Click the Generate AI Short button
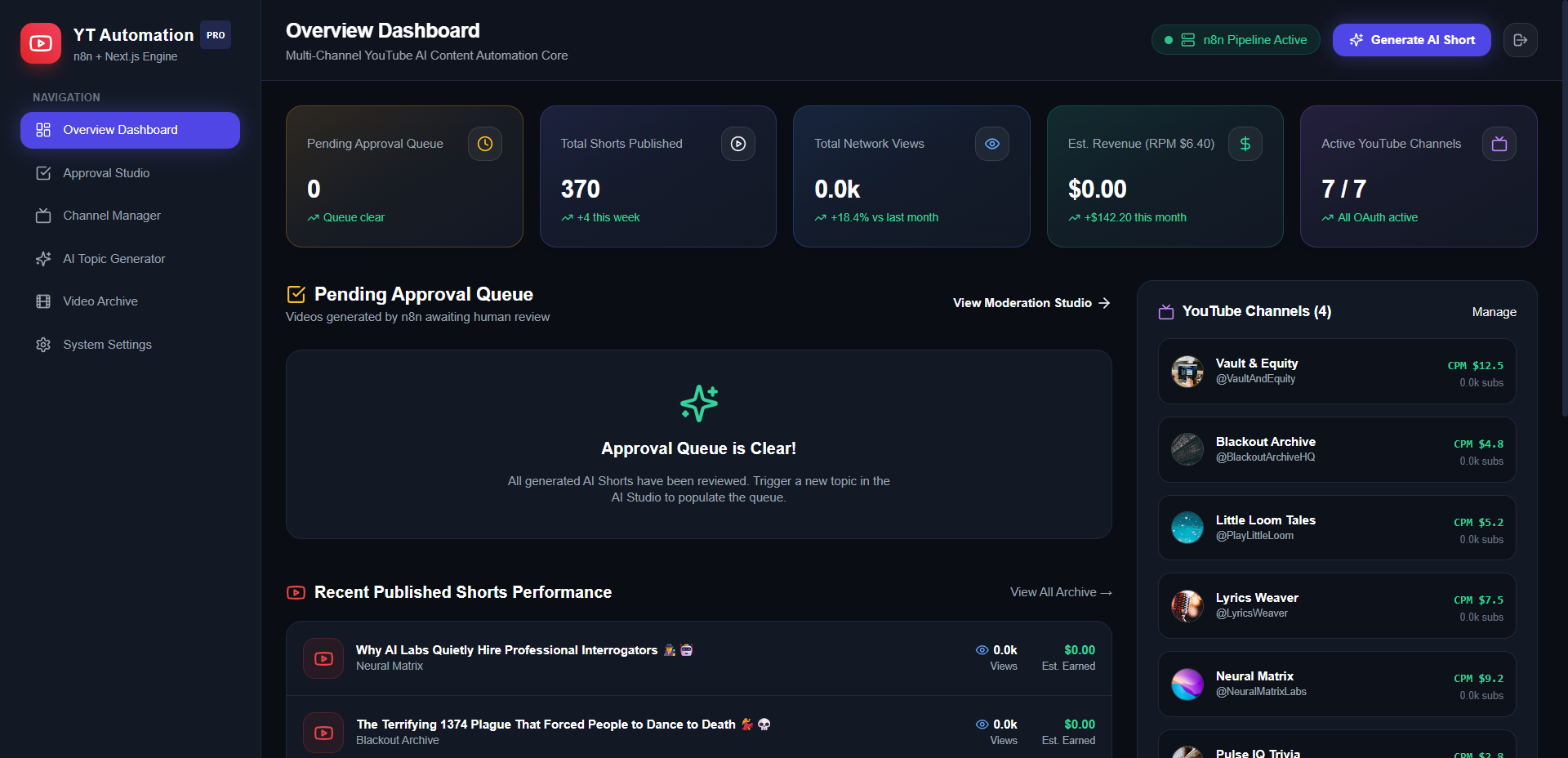Viewport: 1568px width, 758px height. [x=1411, y=40]
